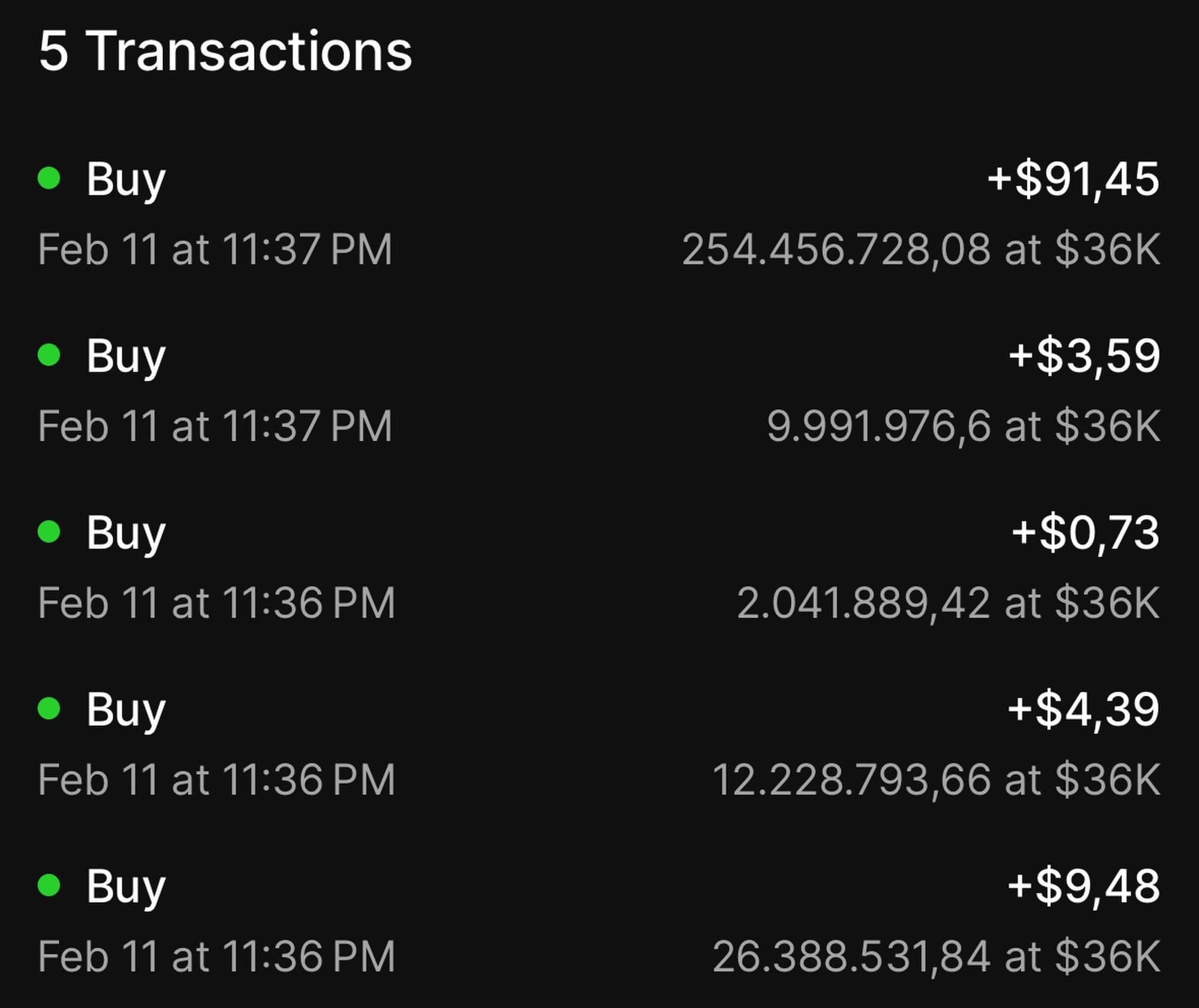Tap the 254.456.728,08 at $36K details
Screen dimensions: 1199x1008
[x=921, y=249]
